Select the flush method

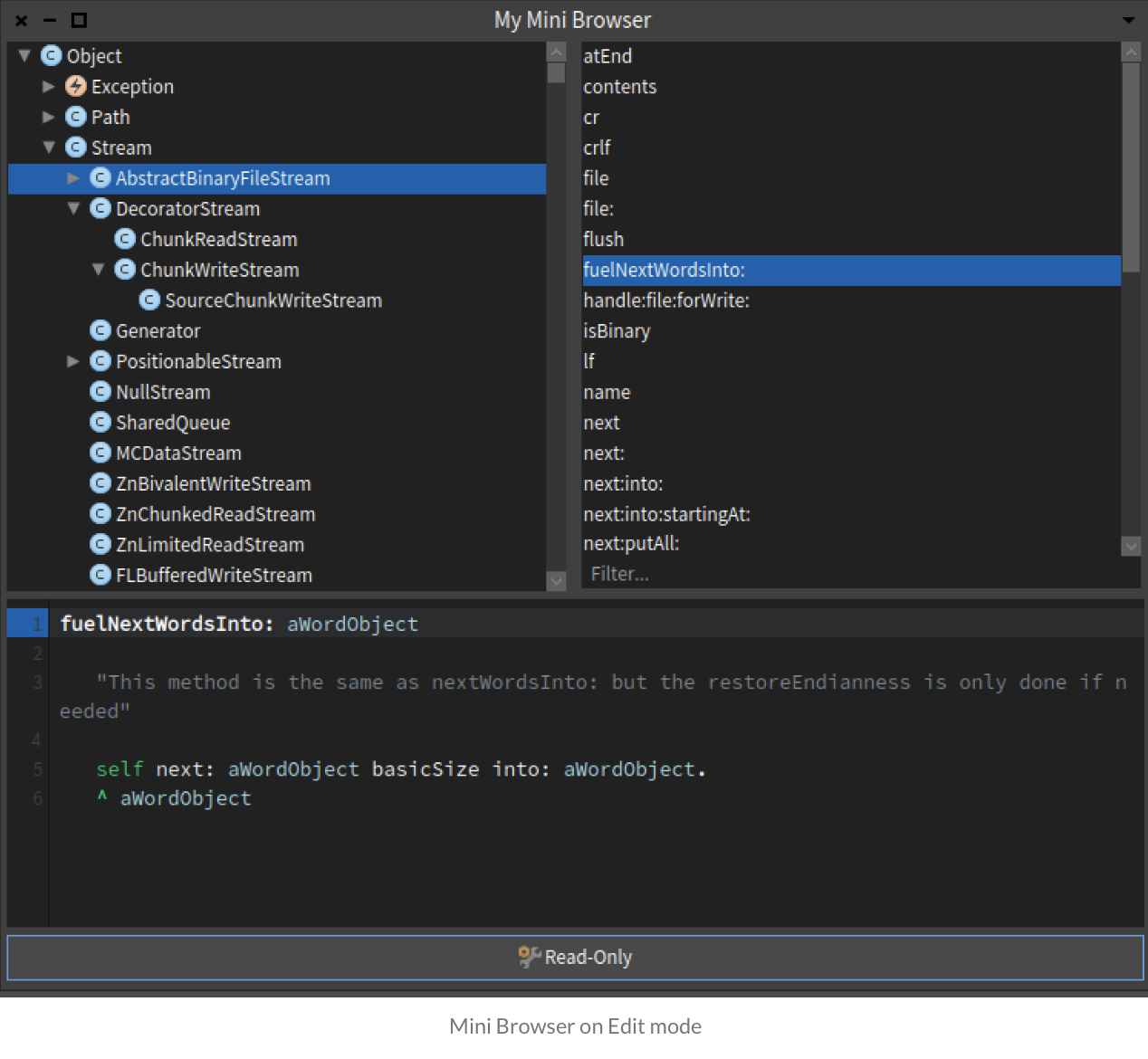point(851,239)
